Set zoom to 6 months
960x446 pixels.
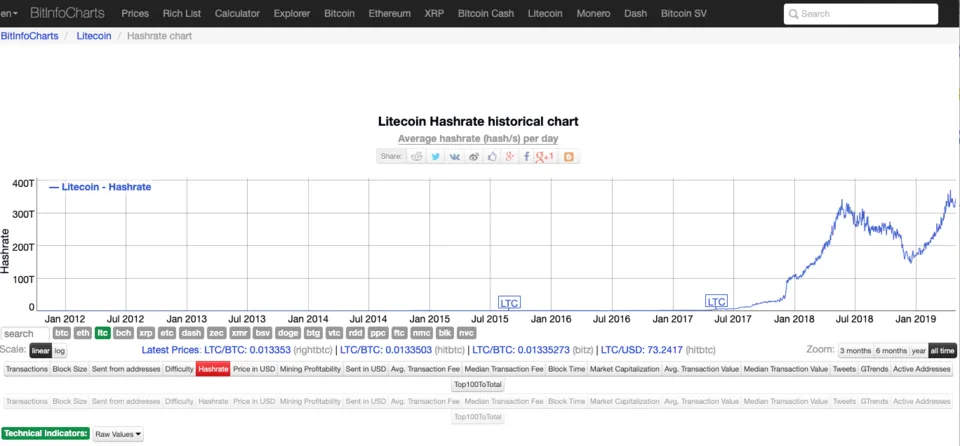coord(891,350)
